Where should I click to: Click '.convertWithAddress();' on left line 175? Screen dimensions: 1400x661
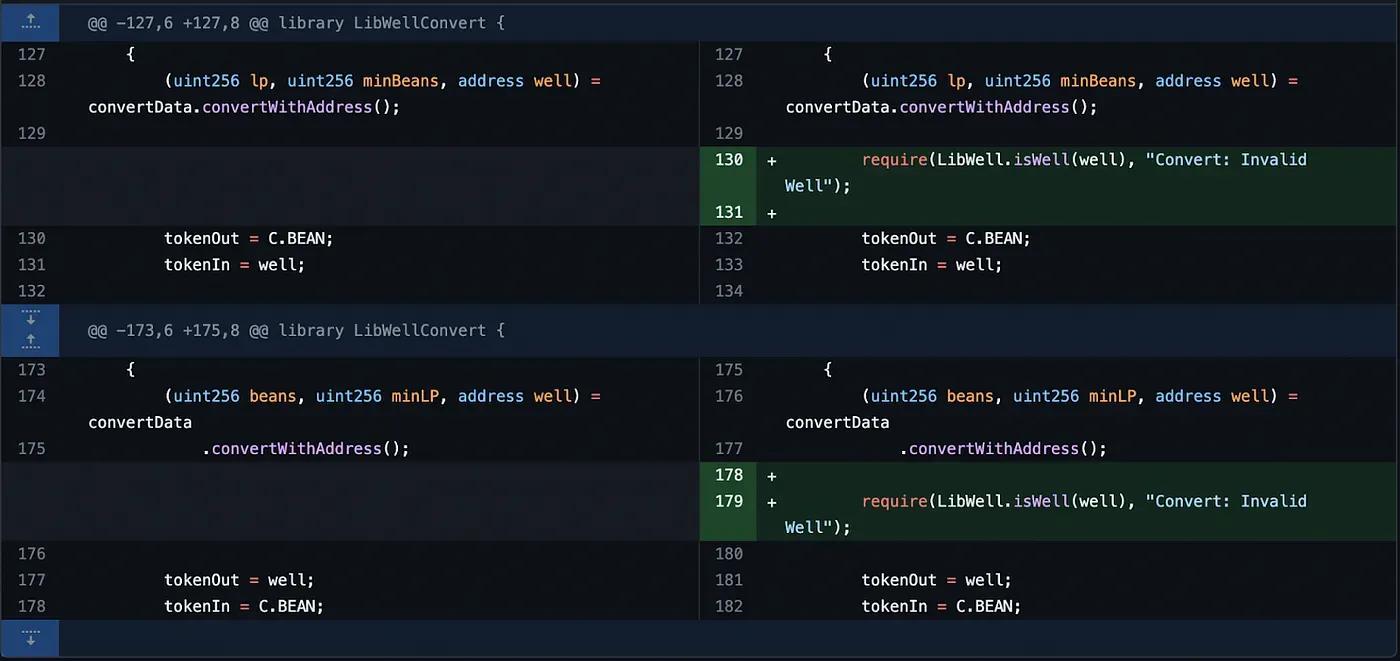click(x=306, y=449)
